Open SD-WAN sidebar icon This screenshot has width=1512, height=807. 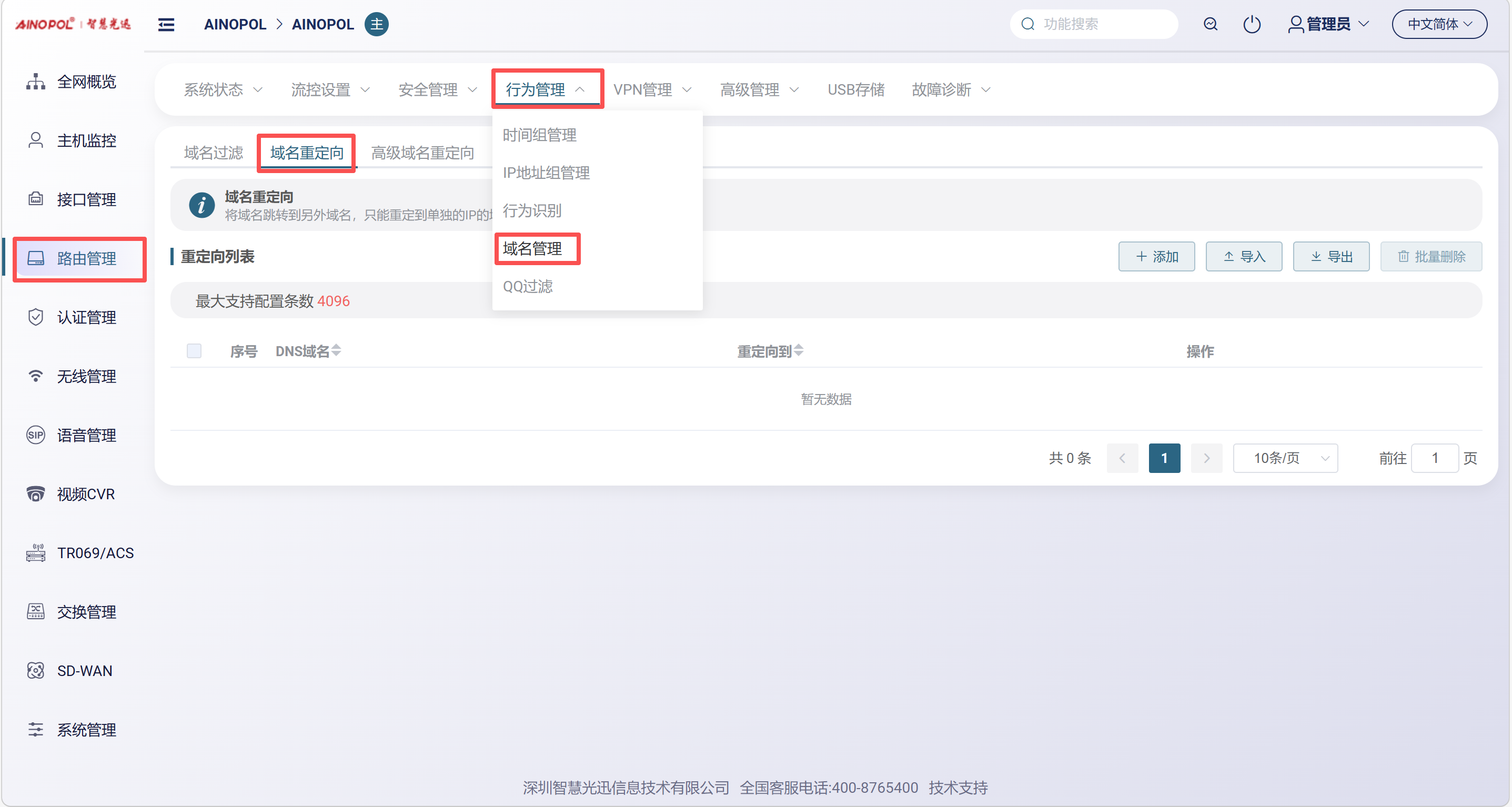[35, 671]
